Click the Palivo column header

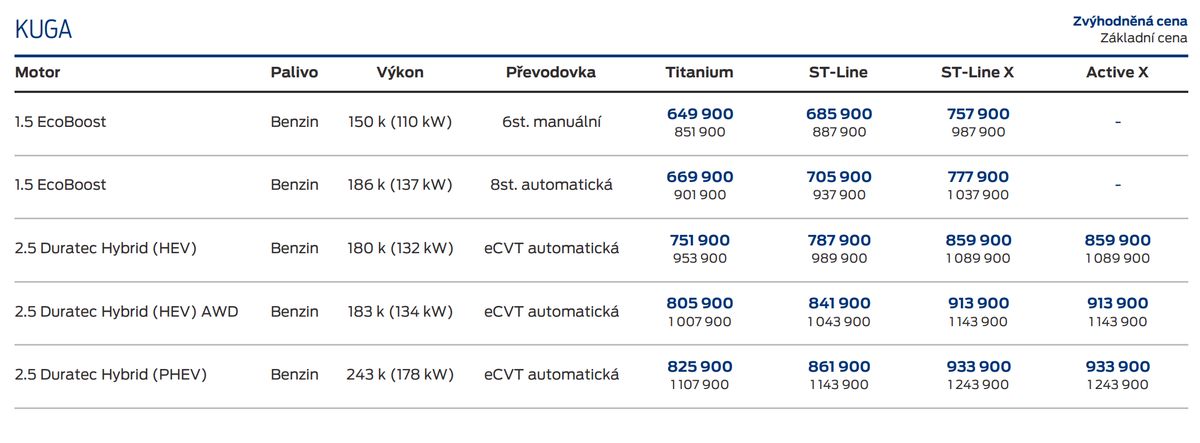[294, 73]
